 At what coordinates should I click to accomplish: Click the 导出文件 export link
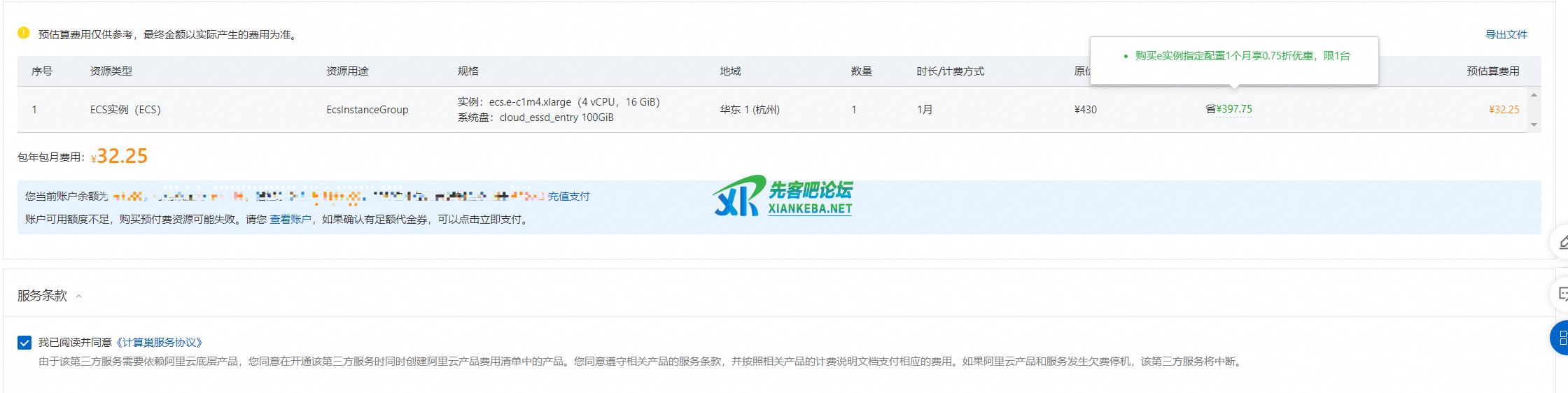click(1506, 34)
